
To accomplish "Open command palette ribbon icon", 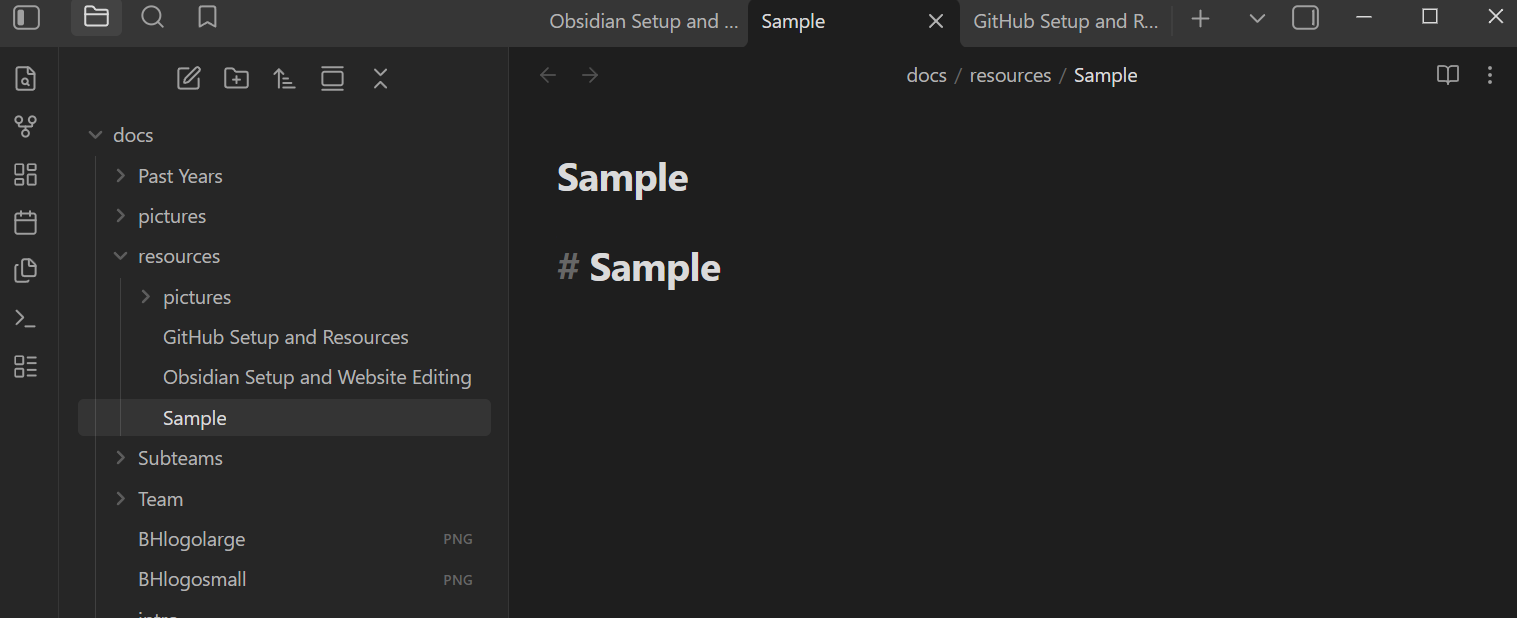I will [x=26, y=319].
